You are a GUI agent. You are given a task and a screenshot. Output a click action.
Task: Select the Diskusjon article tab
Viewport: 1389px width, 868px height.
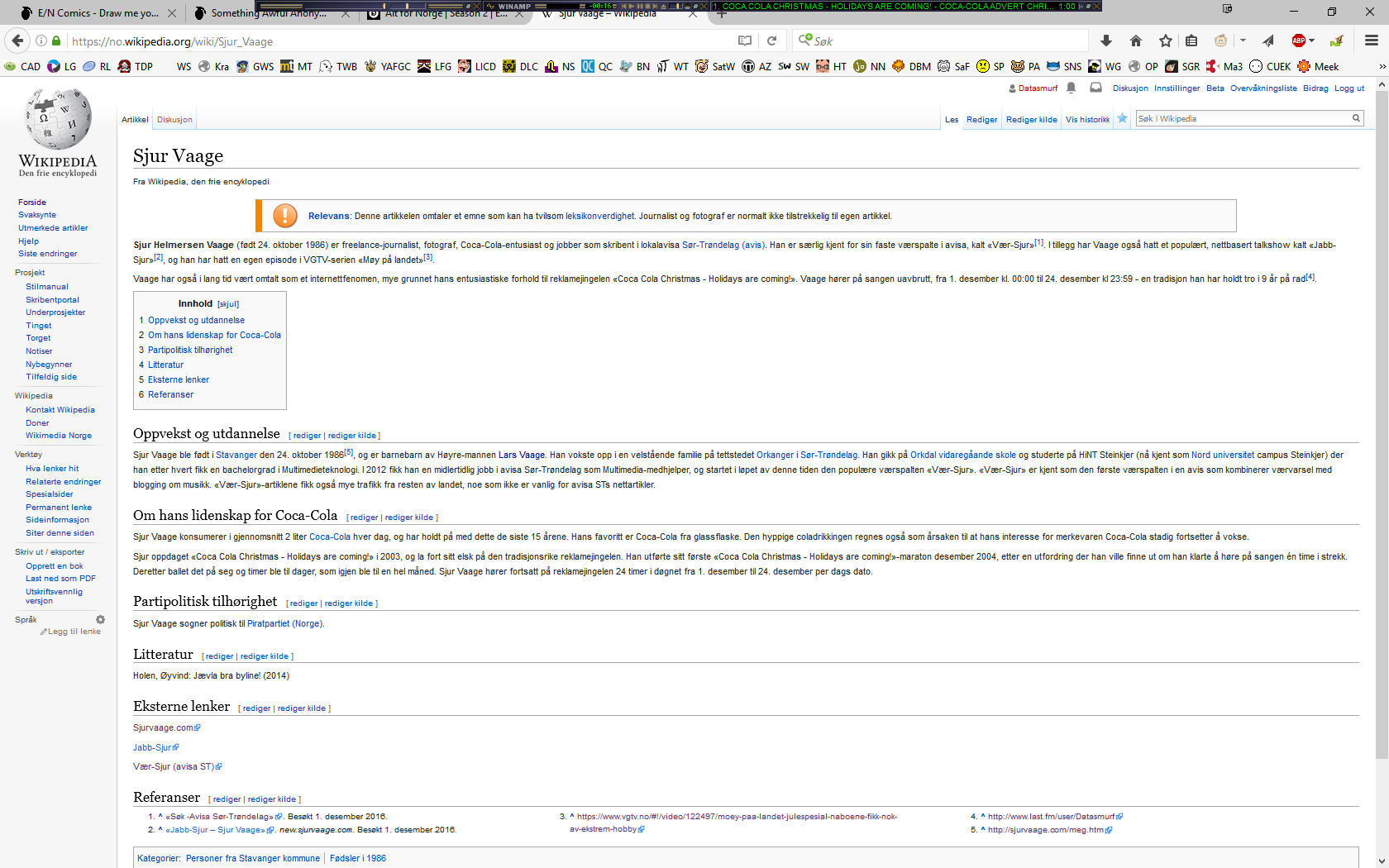point(174,119)
